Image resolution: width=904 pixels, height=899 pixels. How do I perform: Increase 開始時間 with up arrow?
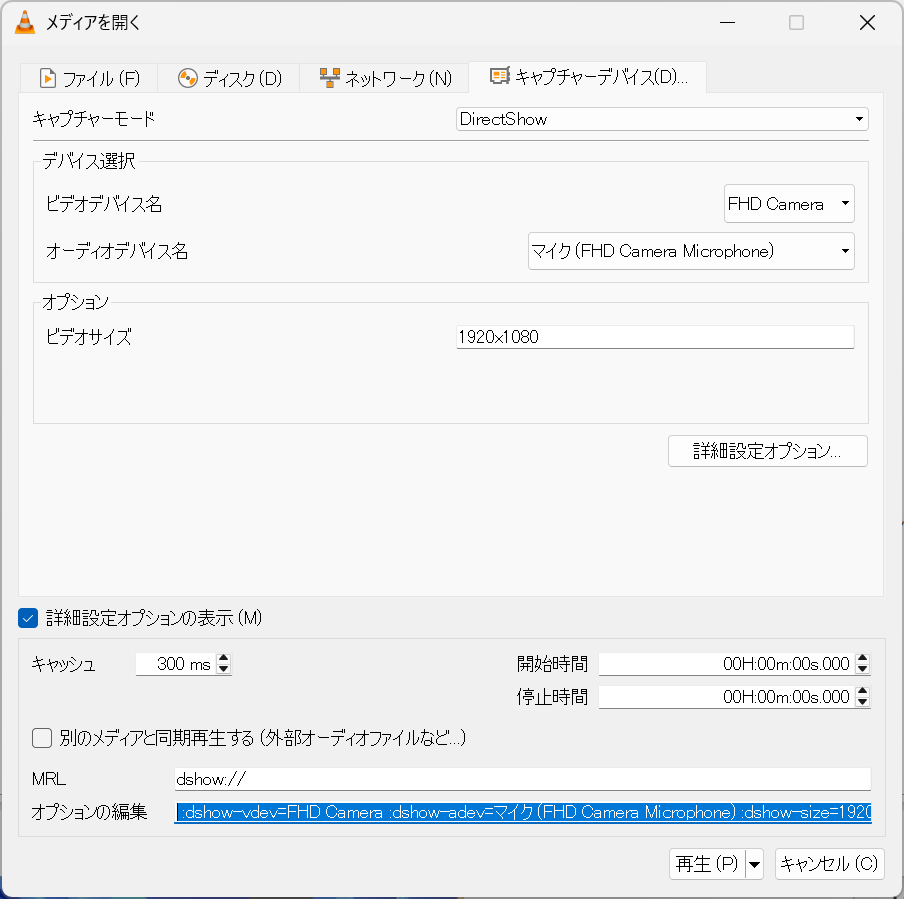[862, 659]
